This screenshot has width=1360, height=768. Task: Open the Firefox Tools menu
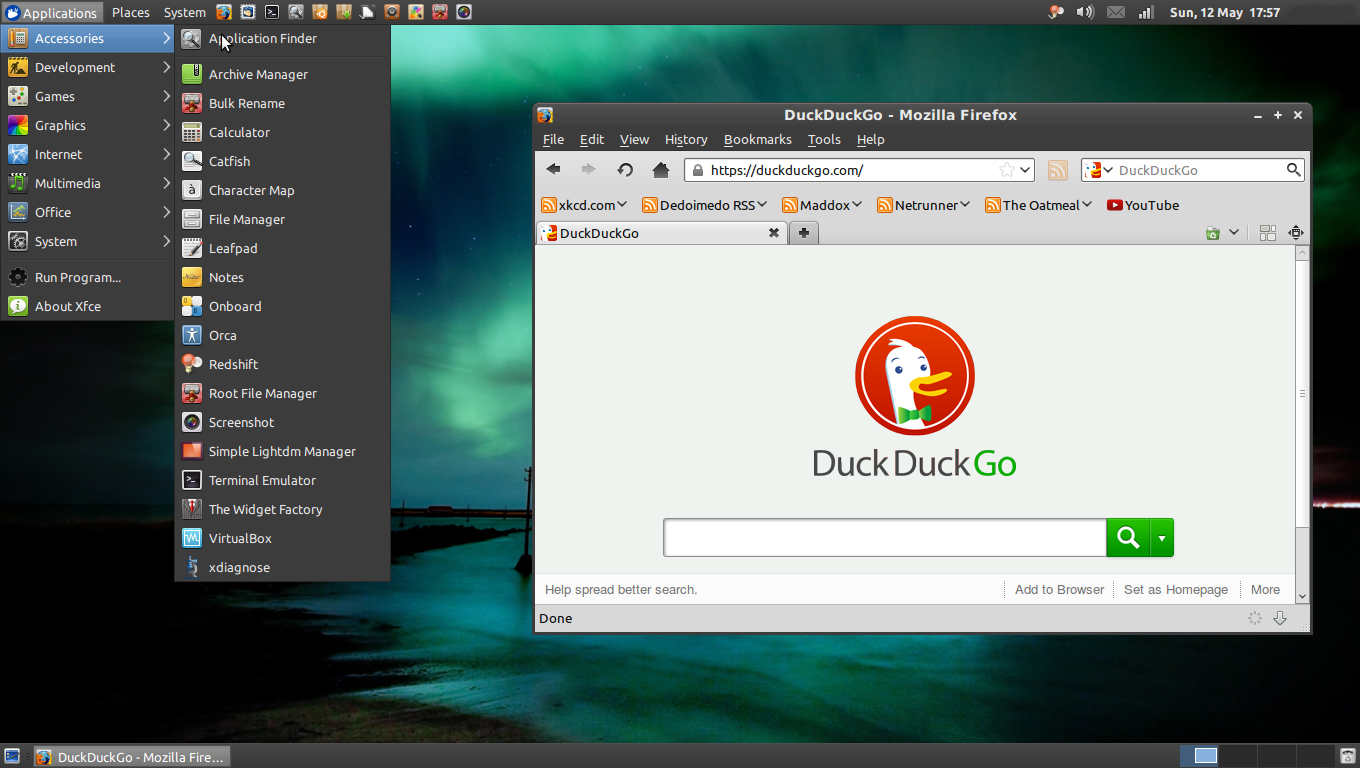pyautogui.click(x=824, y=140)
